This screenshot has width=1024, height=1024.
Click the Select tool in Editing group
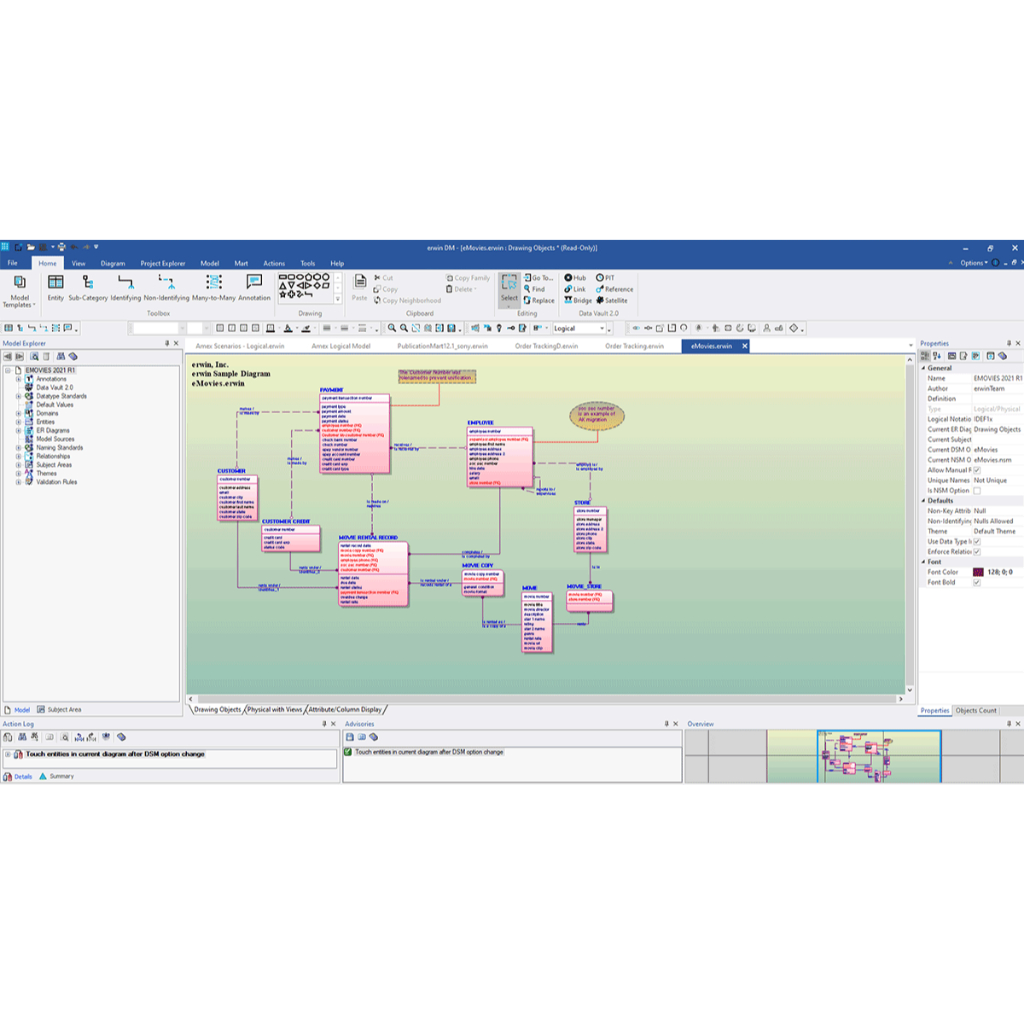tap(509, 290)
